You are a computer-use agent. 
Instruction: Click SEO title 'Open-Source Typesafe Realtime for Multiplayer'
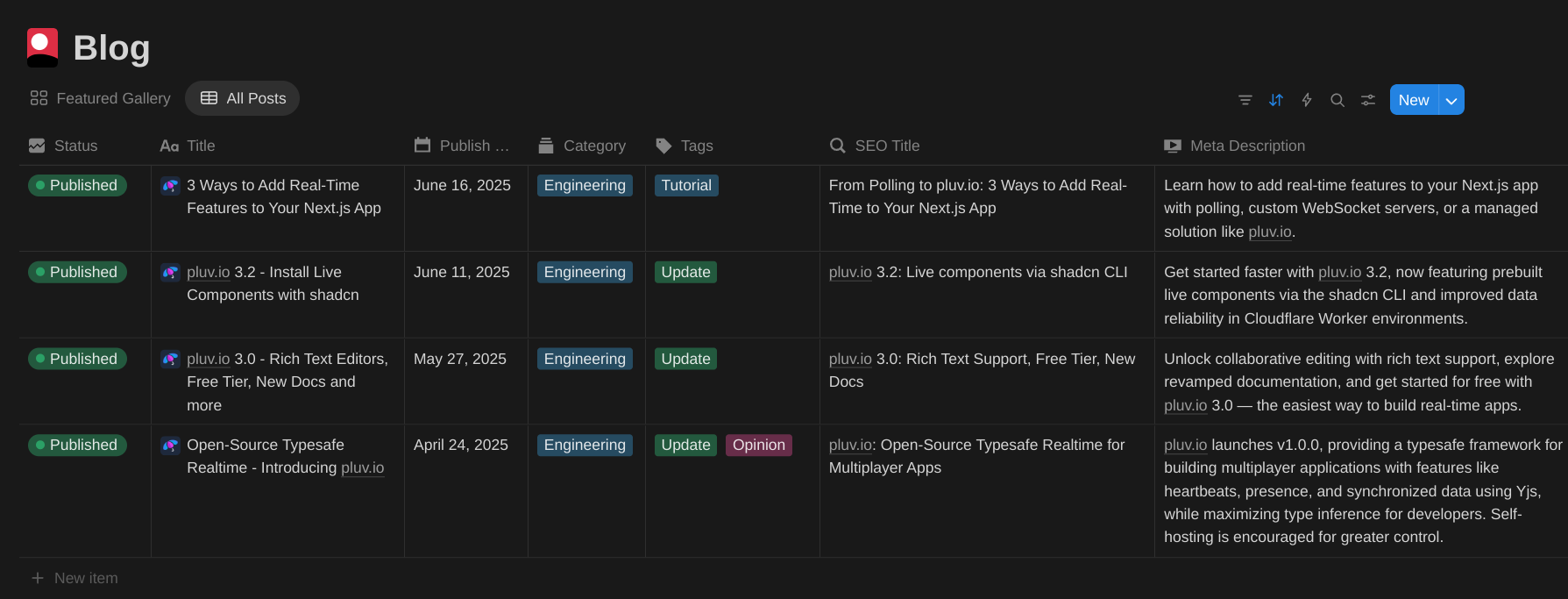977,456
